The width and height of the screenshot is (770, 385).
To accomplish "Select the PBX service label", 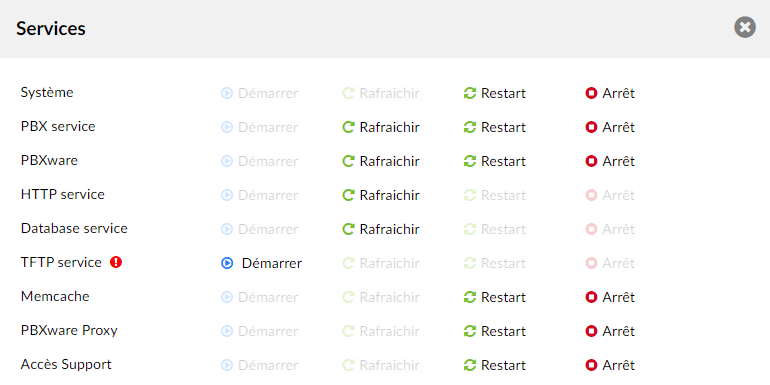I will [x=58, y=126].
